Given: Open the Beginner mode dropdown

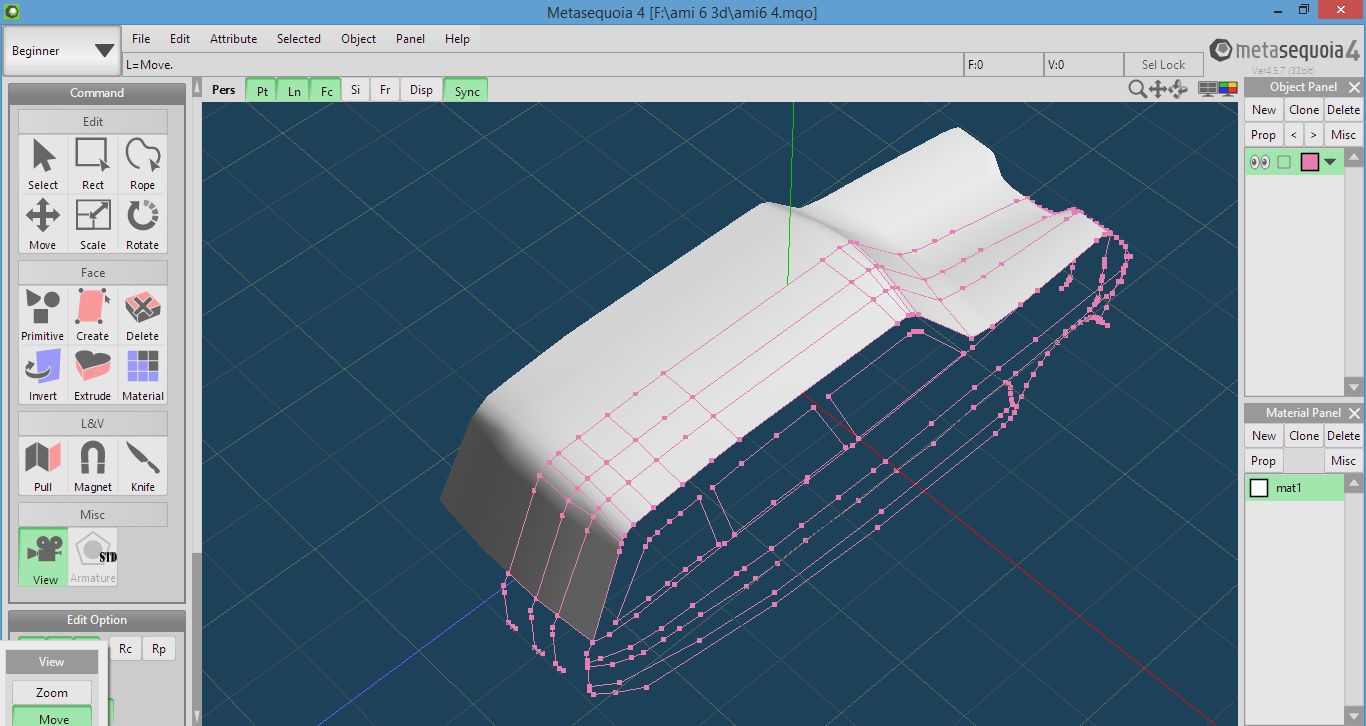Looking at the screenshot, I should click(63, 51).
